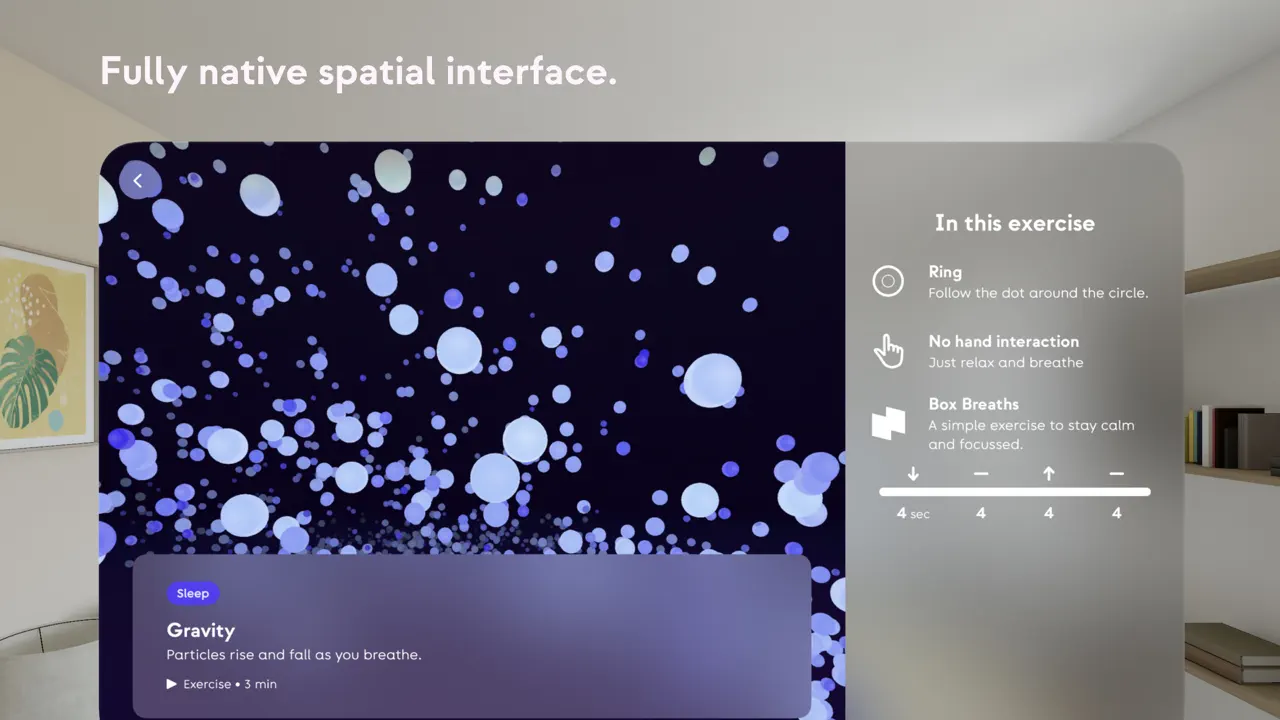1280x720 pixels.
Task: Click the breath timing progress bar
Action: (1015, 492)
